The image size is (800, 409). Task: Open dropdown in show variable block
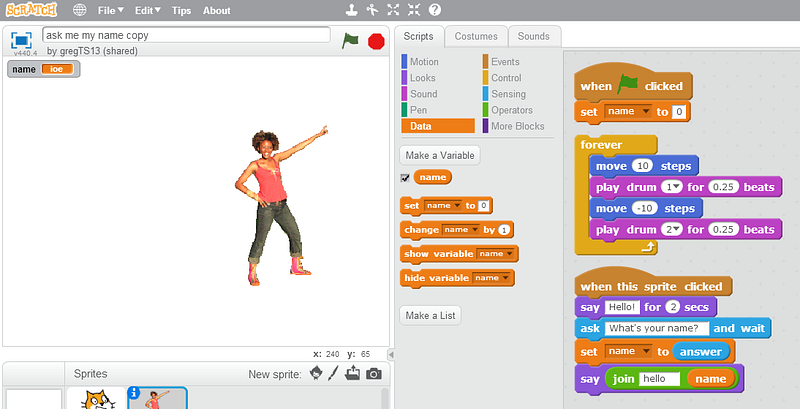(495, 253)
